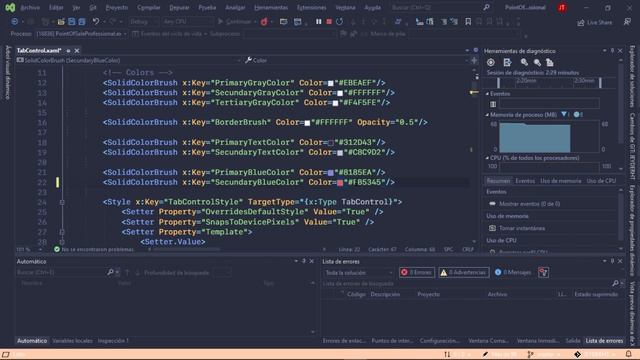The height and width of the screenshot is (360, 640).
Task: Toggle memory filter icon in Memoria de proceso
Action: [x=564, y=115]
